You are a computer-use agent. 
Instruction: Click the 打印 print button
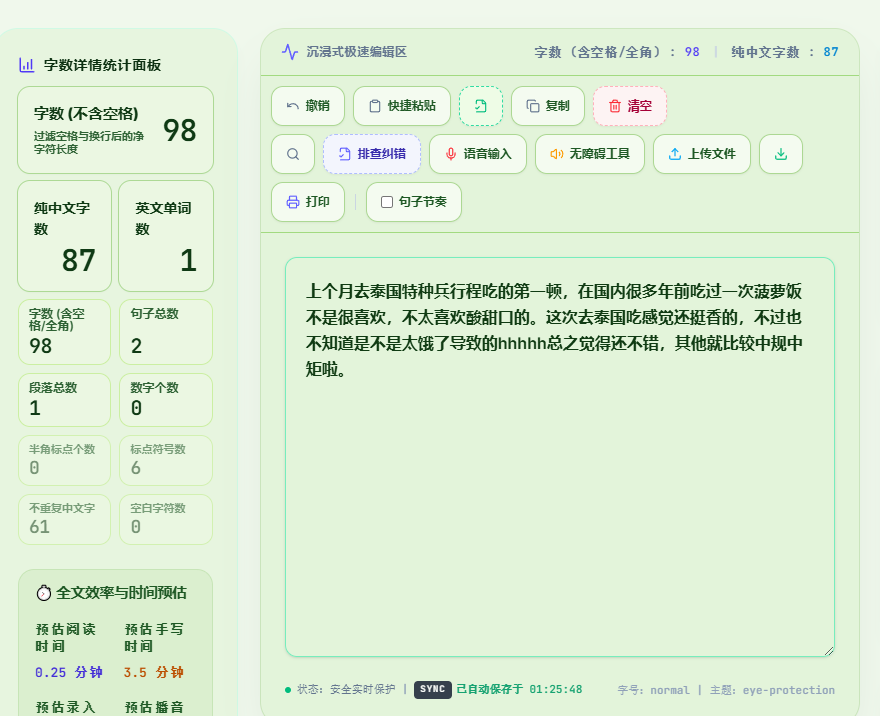pos(308,202)
